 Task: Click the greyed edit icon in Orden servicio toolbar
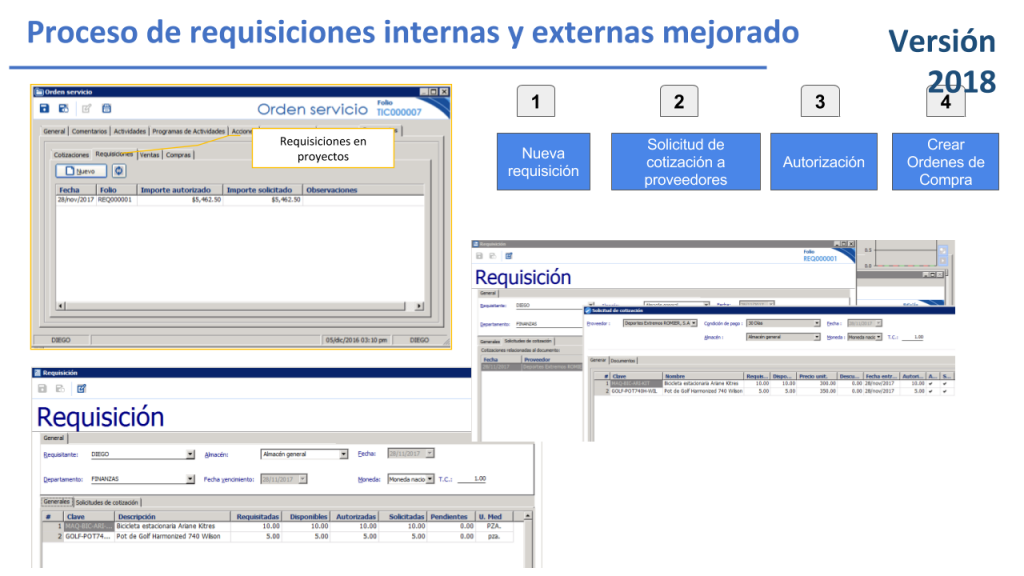click(86, 108)
